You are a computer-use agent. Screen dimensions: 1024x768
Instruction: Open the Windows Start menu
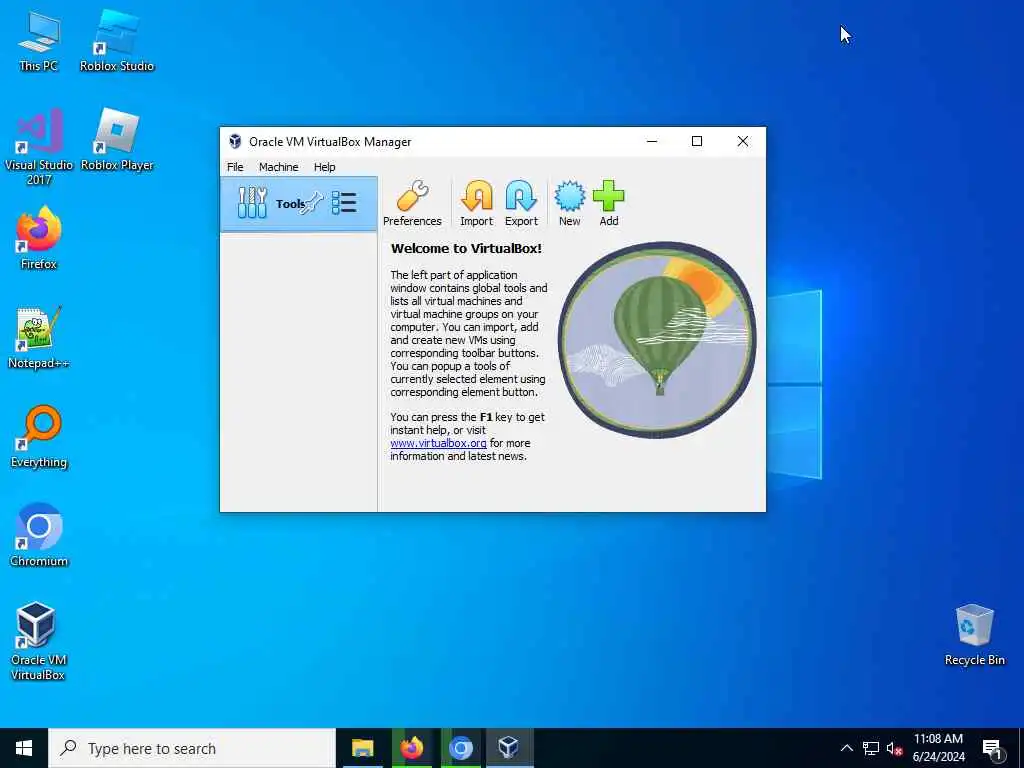coord(24,748)
